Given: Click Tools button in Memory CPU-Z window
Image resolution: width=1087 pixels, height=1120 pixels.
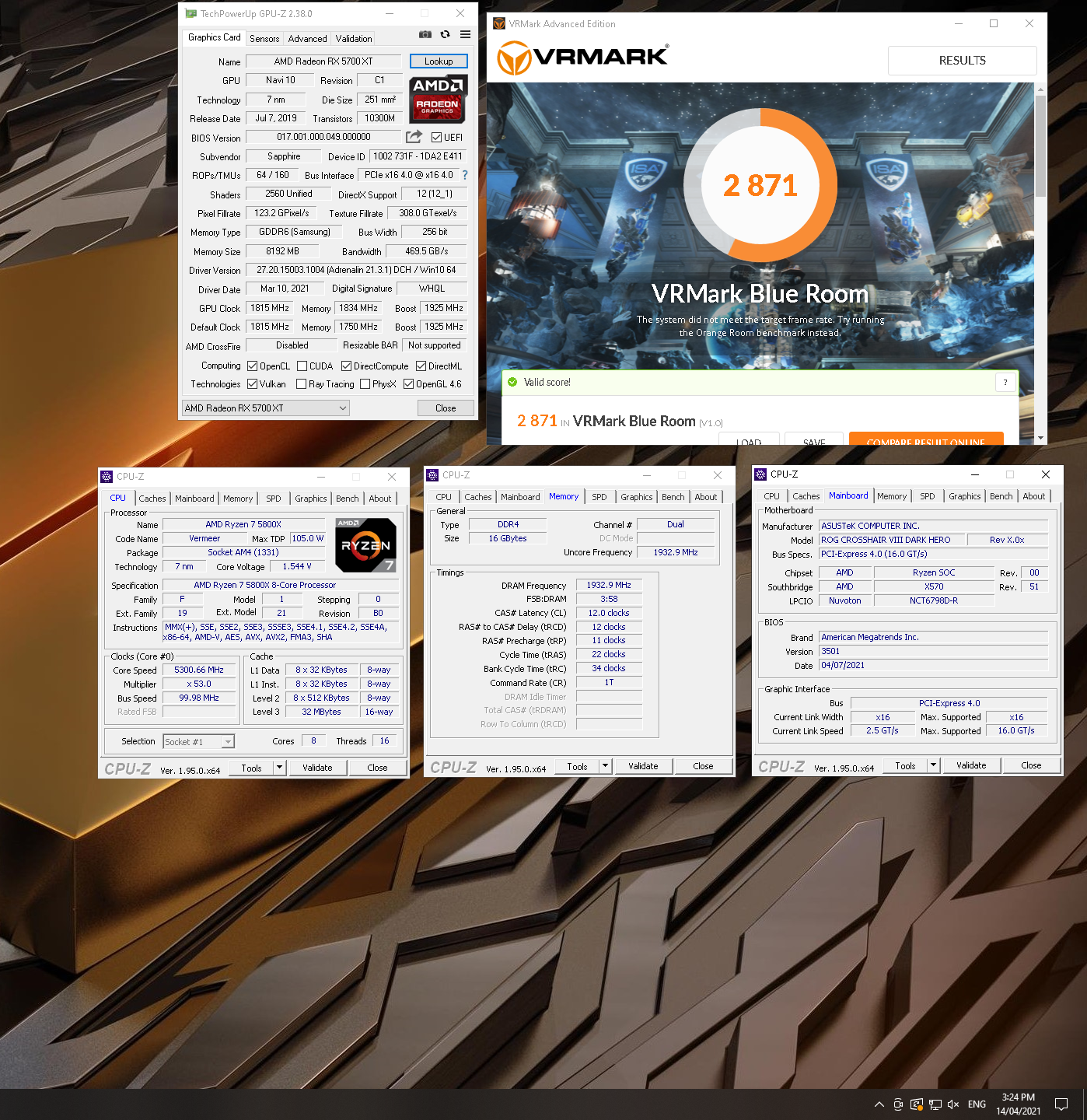Looking at the screenshot, I should [578, 766].
